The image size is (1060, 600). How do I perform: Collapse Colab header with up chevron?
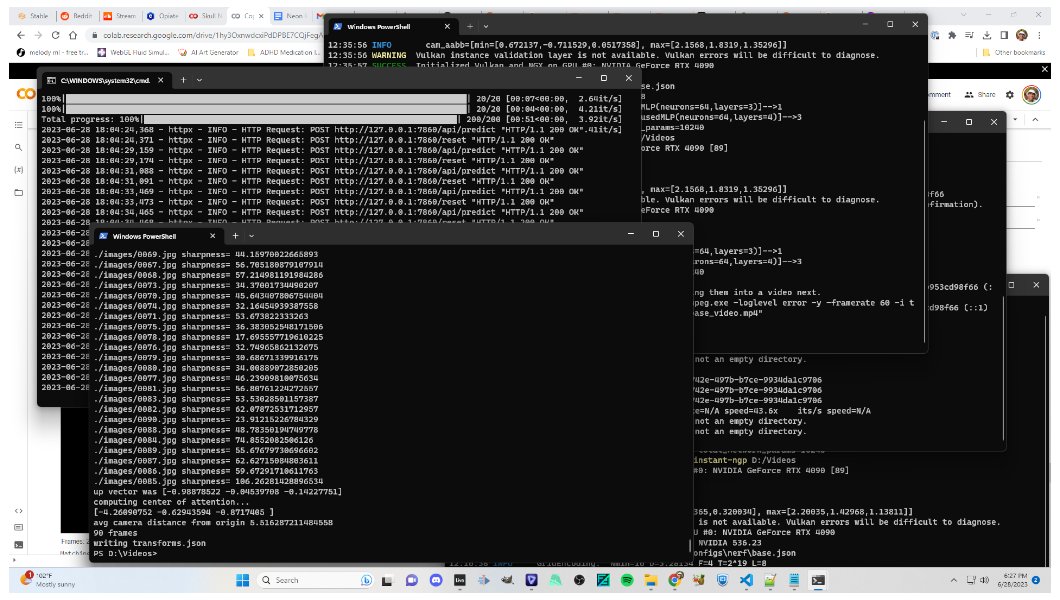tap(1035, 120)
